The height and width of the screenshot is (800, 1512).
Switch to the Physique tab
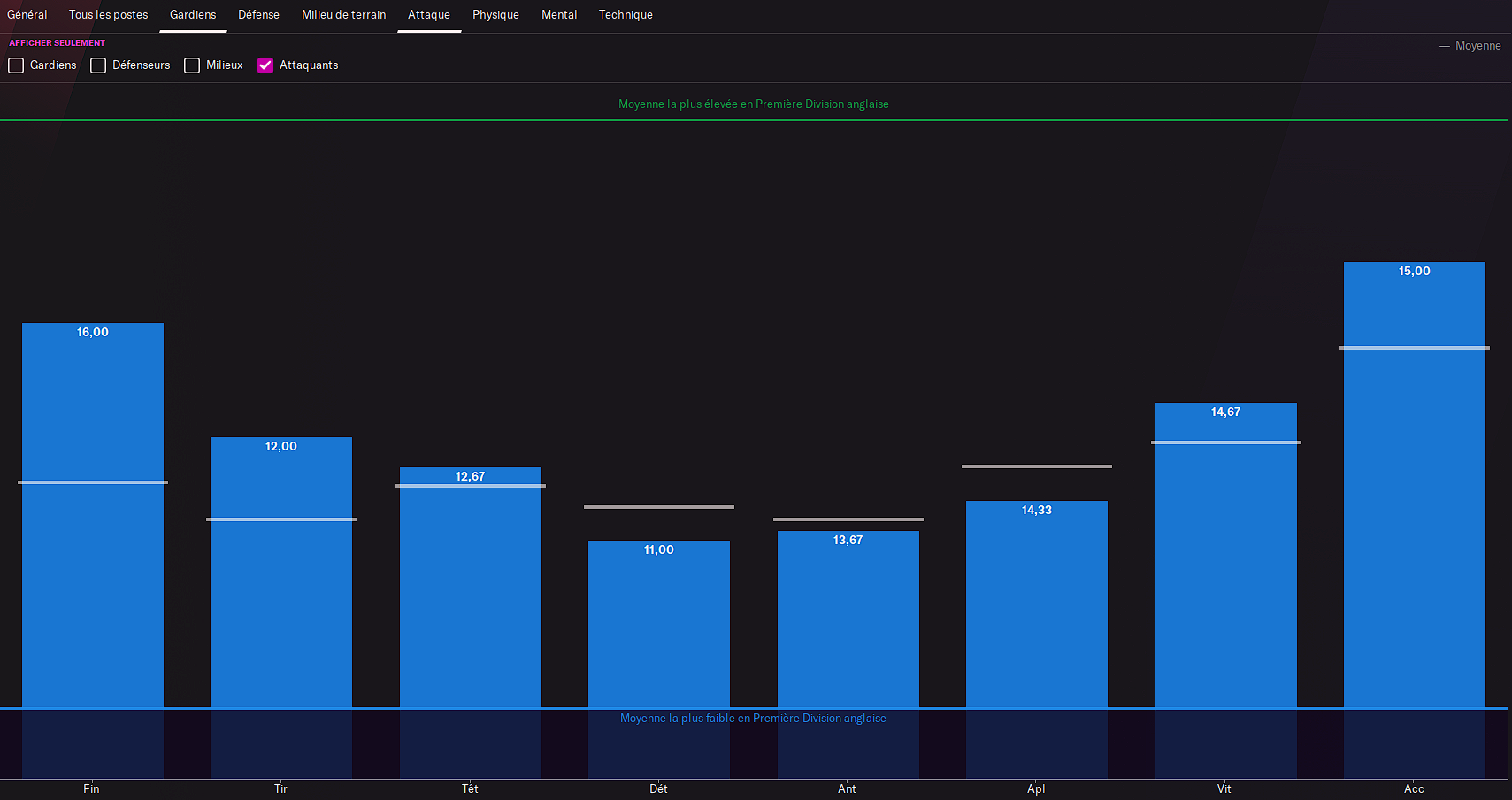[x=495, y=15]
